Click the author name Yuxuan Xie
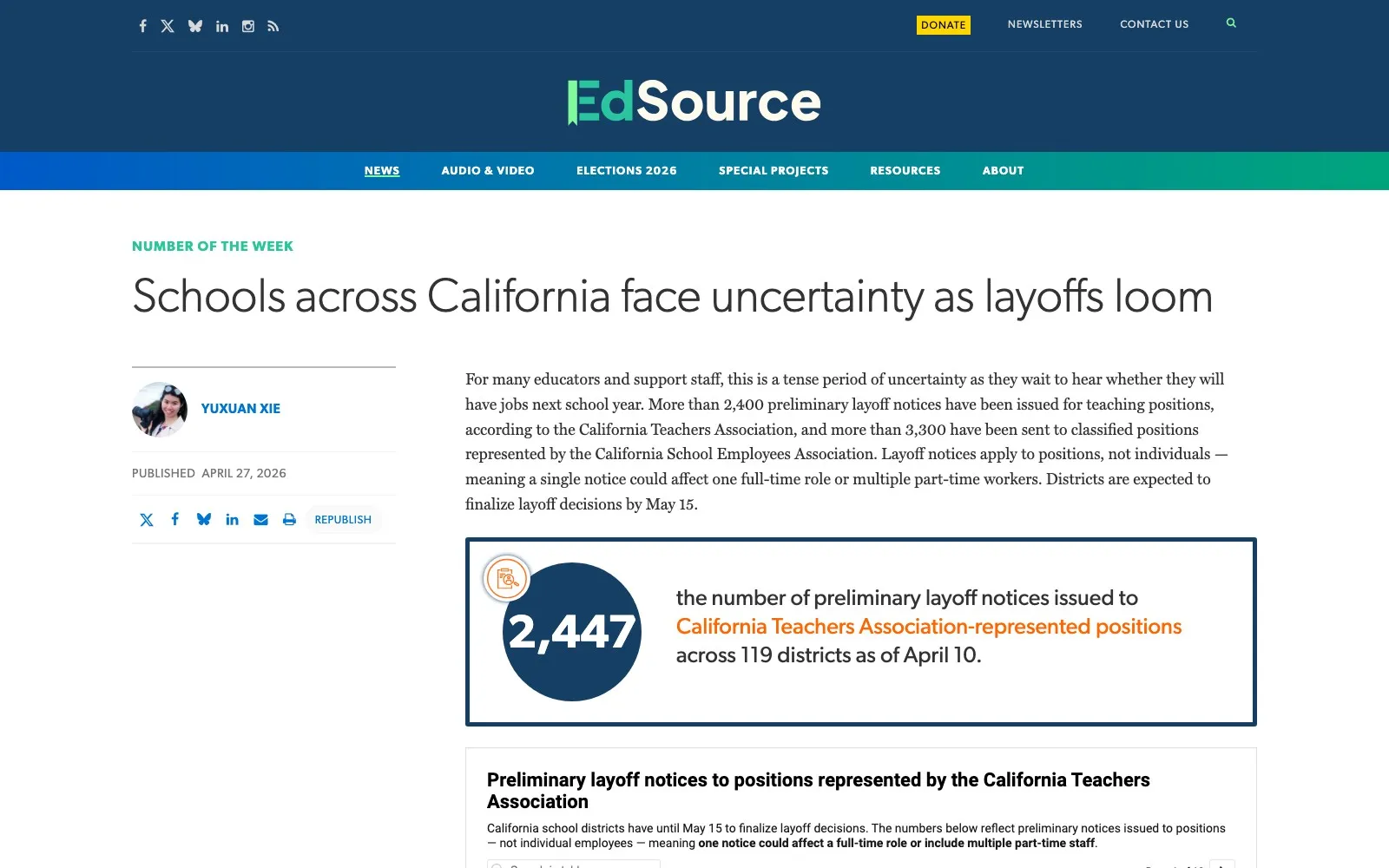This screenshot has height=868, width=1389. [240, 409]
